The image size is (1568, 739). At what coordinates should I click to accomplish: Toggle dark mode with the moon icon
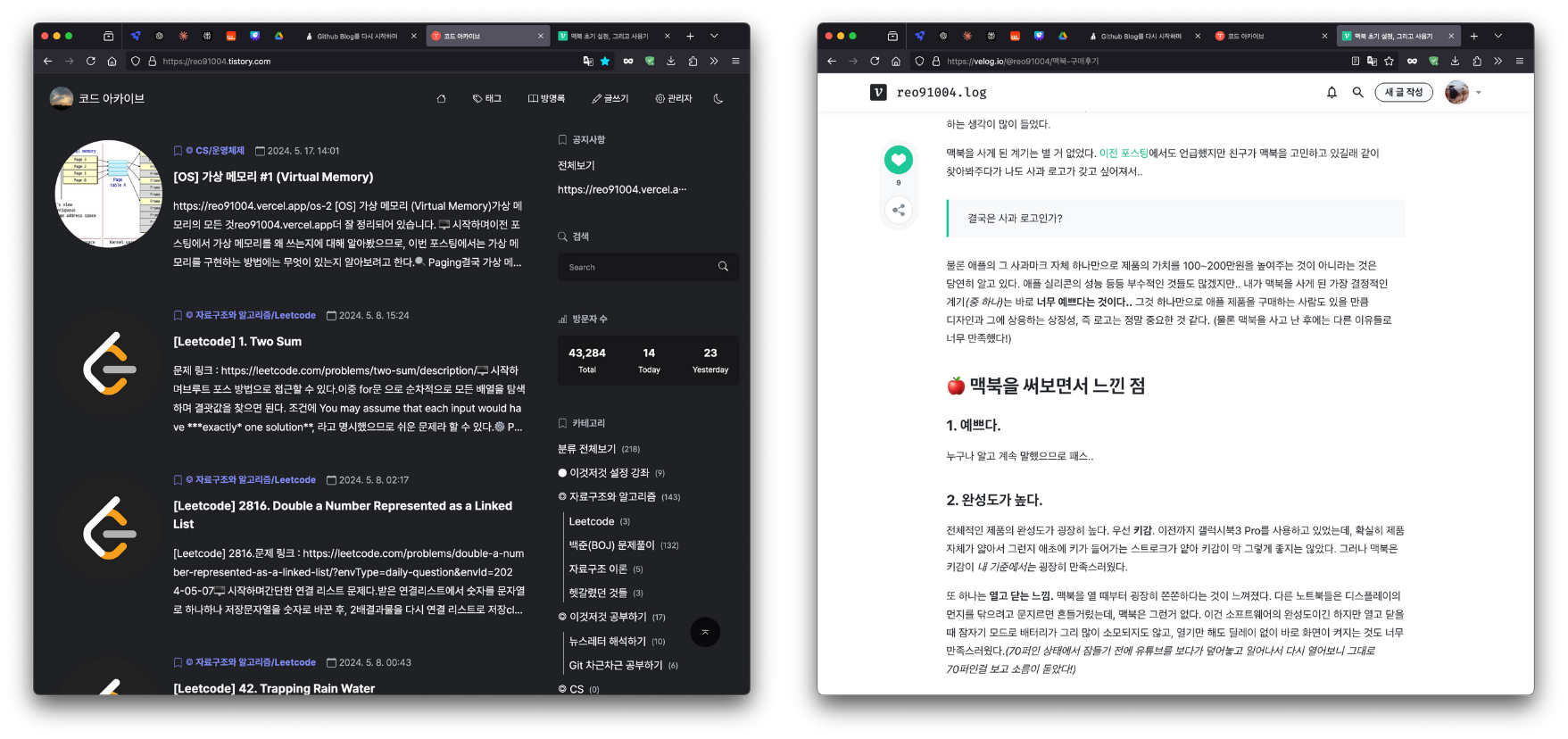click(x=718, y=99)
